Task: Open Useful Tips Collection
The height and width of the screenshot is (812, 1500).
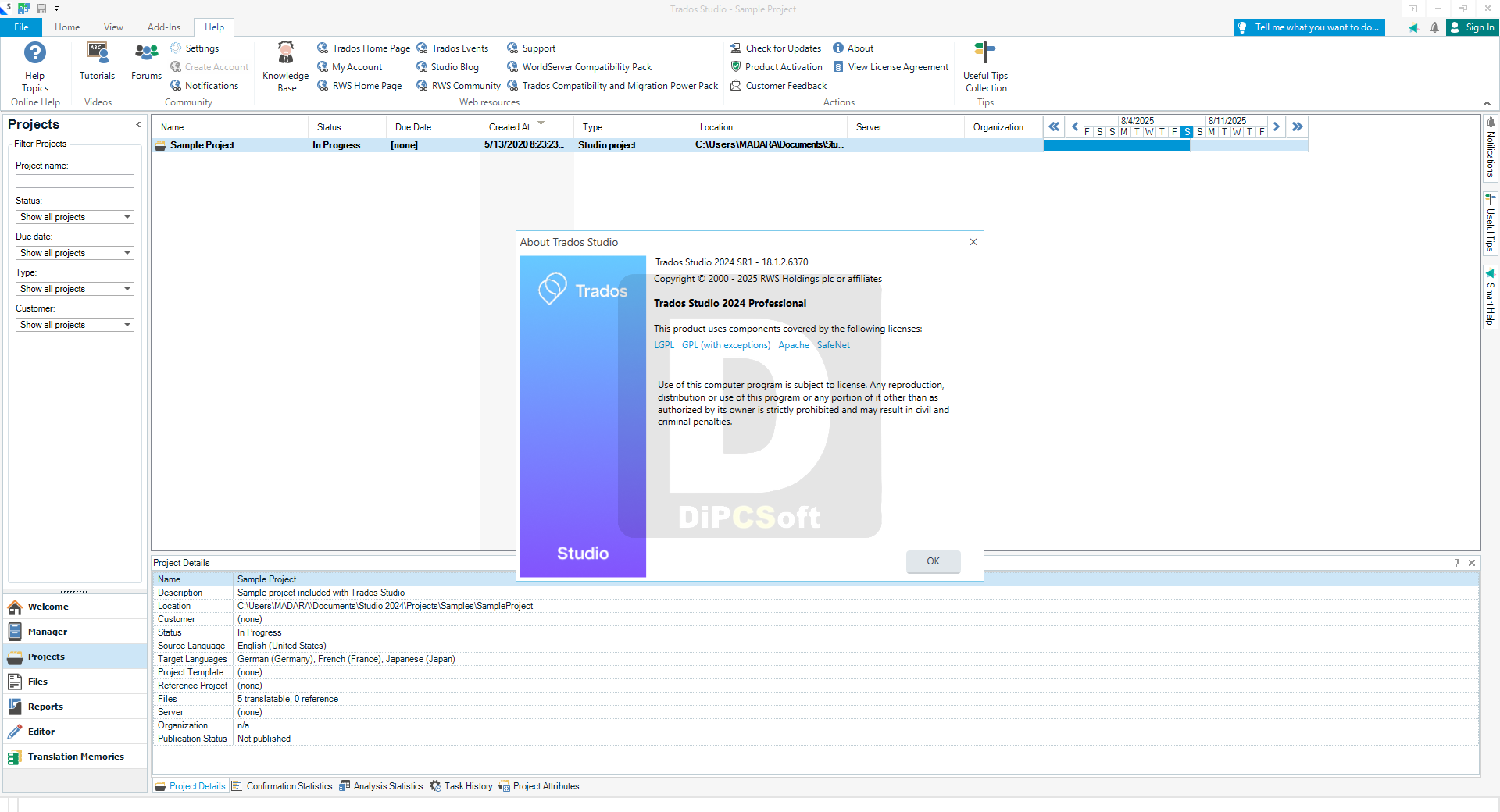Action: point(985,67)
